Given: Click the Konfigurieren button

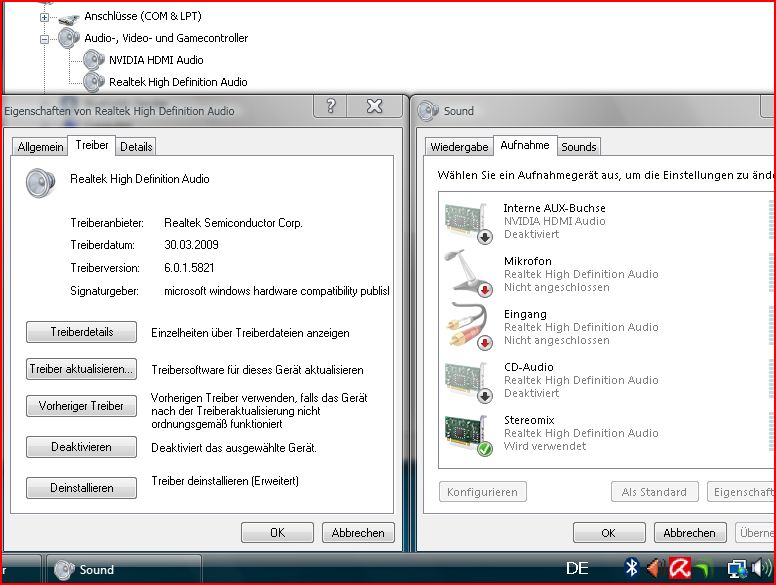Looking at the screenshot, I should (x=483, y=492).
